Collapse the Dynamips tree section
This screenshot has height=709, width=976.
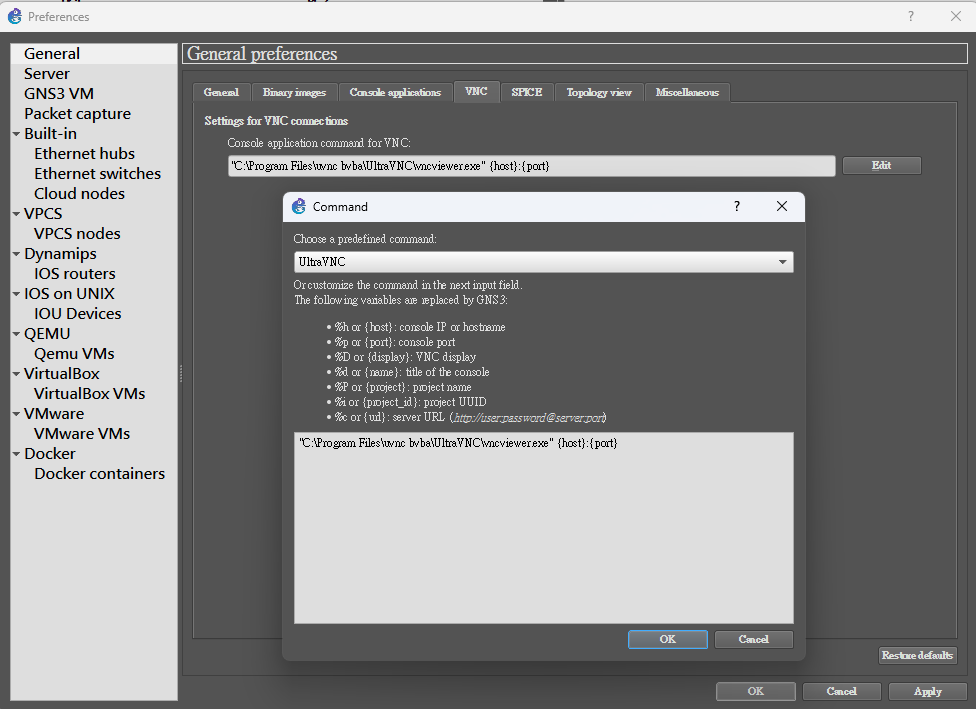[x=16, y=254]
